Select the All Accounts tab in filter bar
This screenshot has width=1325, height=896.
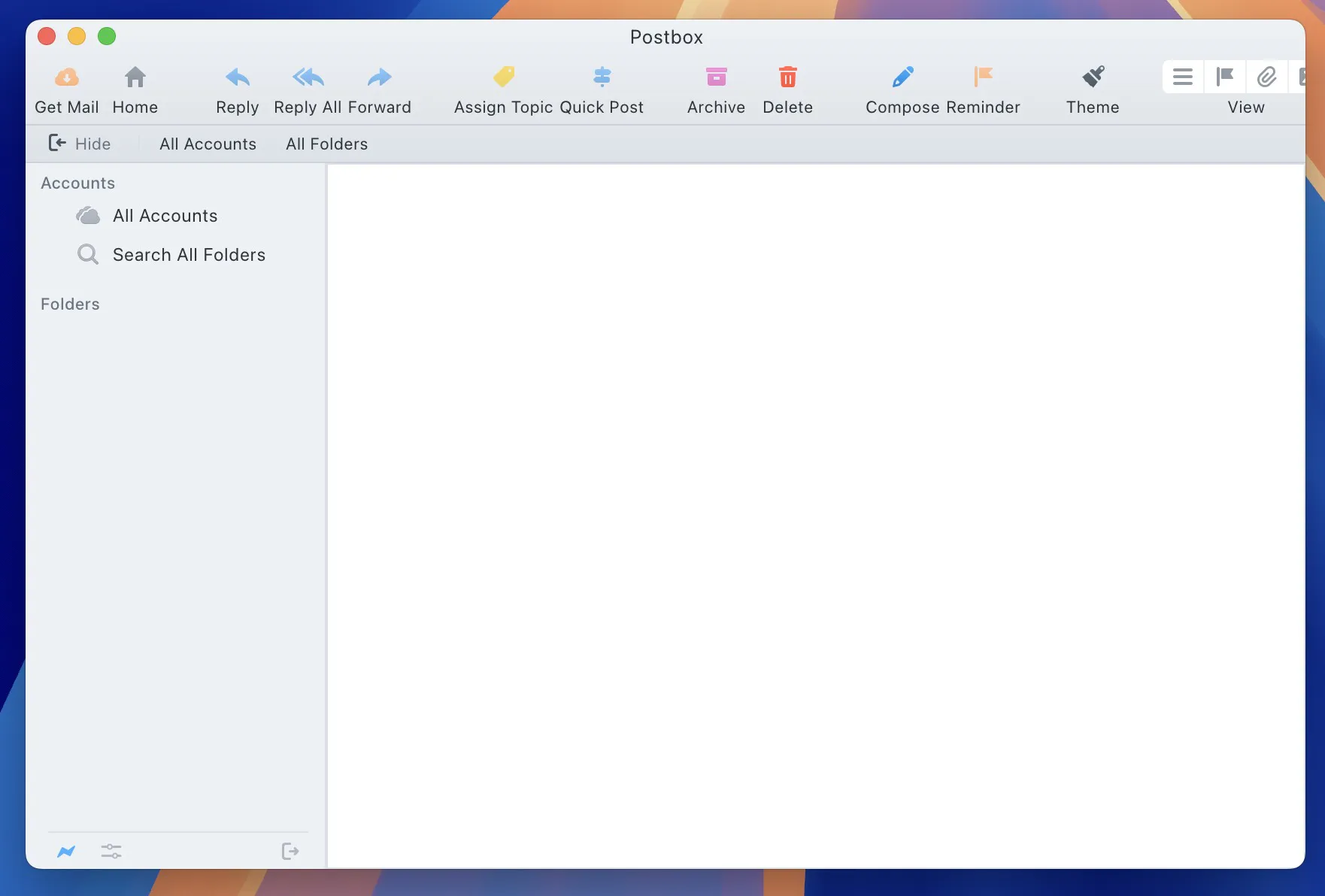point(208,144)
